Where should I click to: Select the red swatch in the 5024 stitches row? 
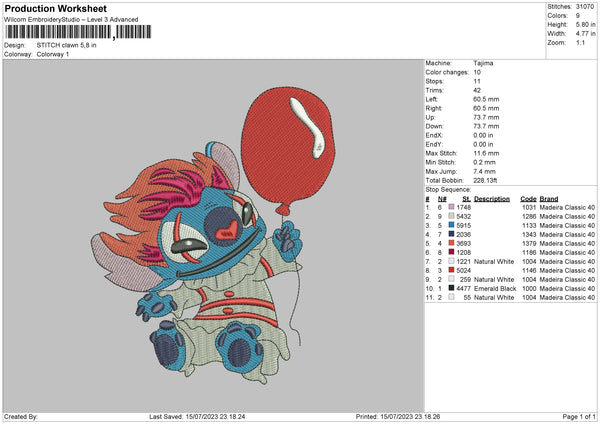pos(452,270)
